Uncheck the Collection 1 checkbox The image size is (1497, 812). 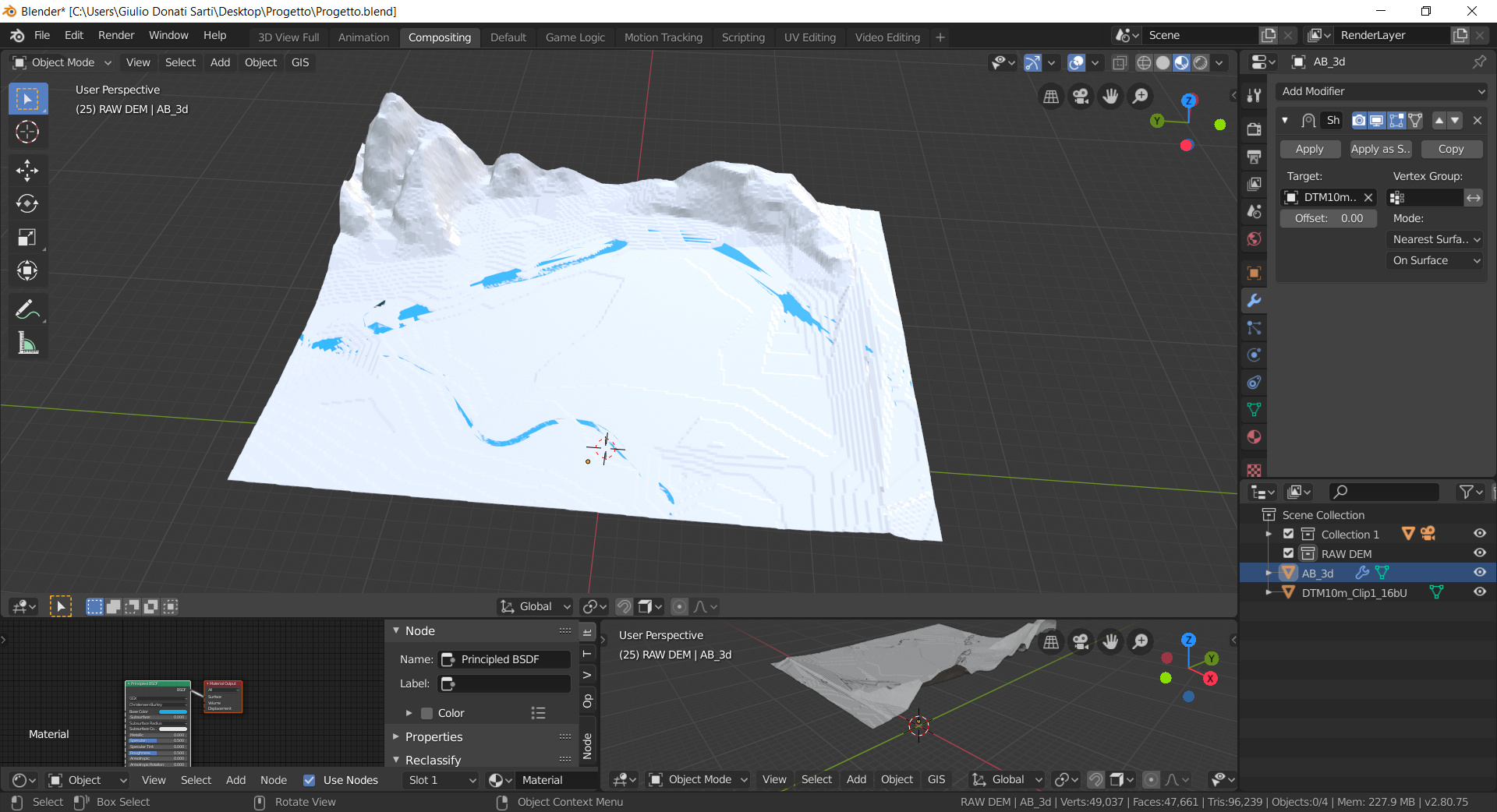pyautogui.click(x=1288, y=534)
